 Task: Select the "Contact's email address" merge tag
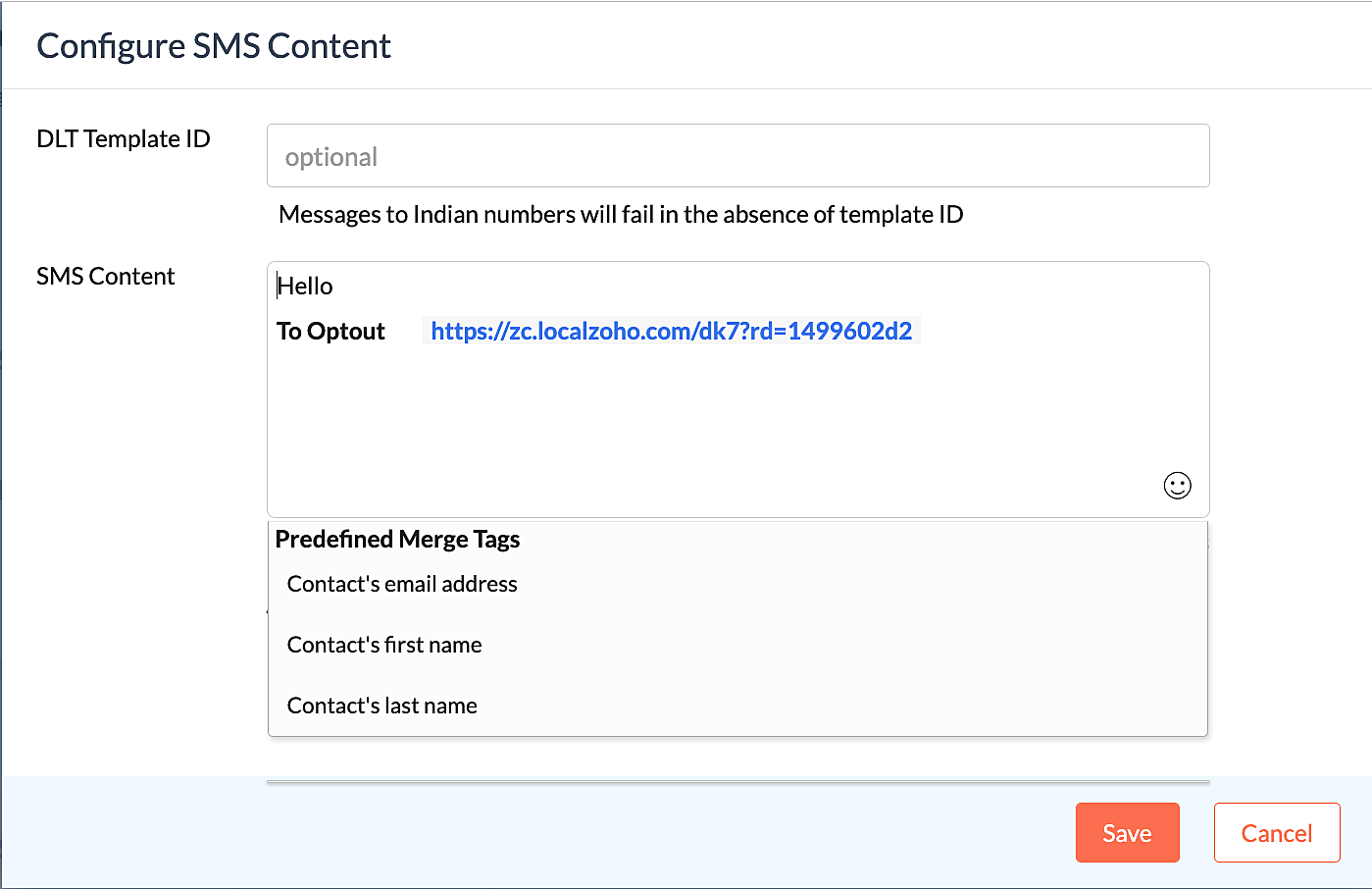(402, 585)
